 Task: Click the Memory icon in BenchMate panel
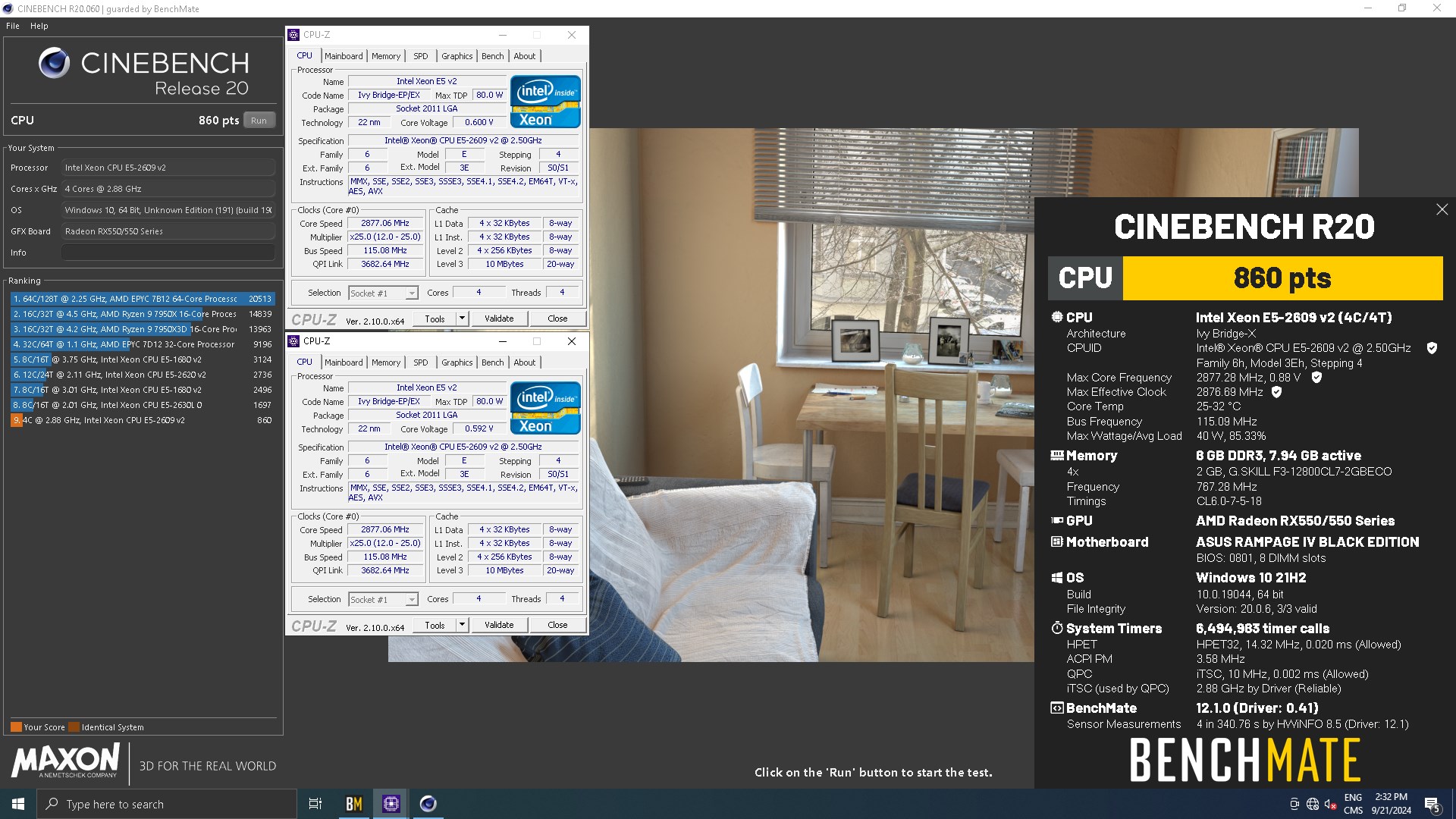[1056, 456]
